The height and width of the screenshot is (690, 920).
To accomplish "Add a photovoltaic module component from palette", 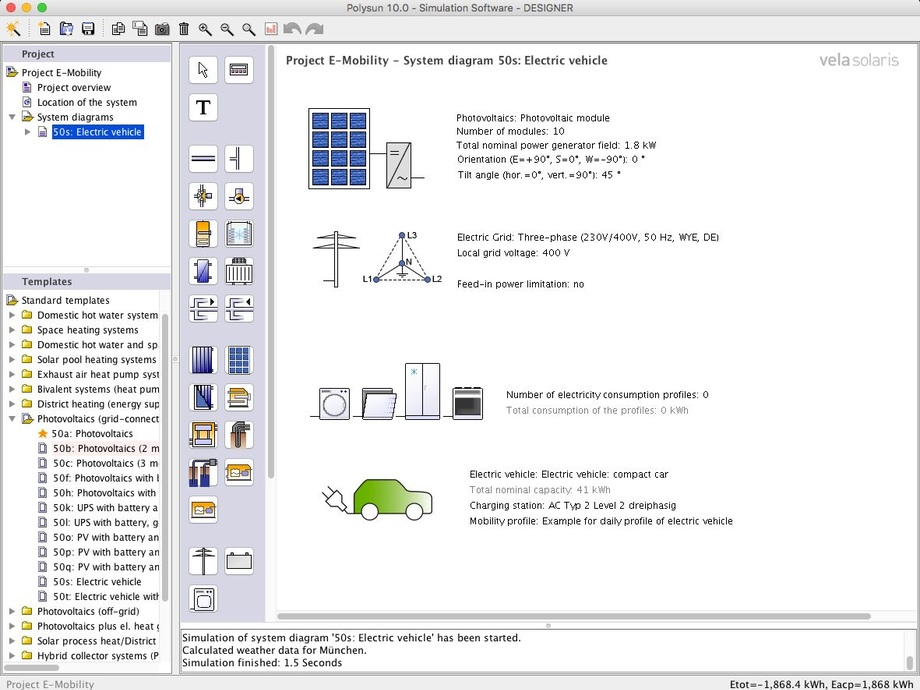I will tap(239, 360).
